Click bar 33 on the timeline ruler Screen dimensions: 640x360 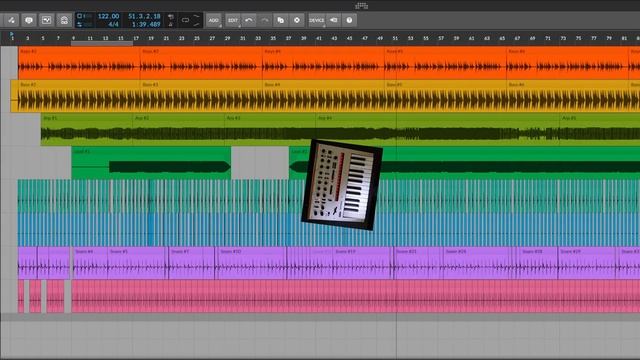tap(258, 38)
